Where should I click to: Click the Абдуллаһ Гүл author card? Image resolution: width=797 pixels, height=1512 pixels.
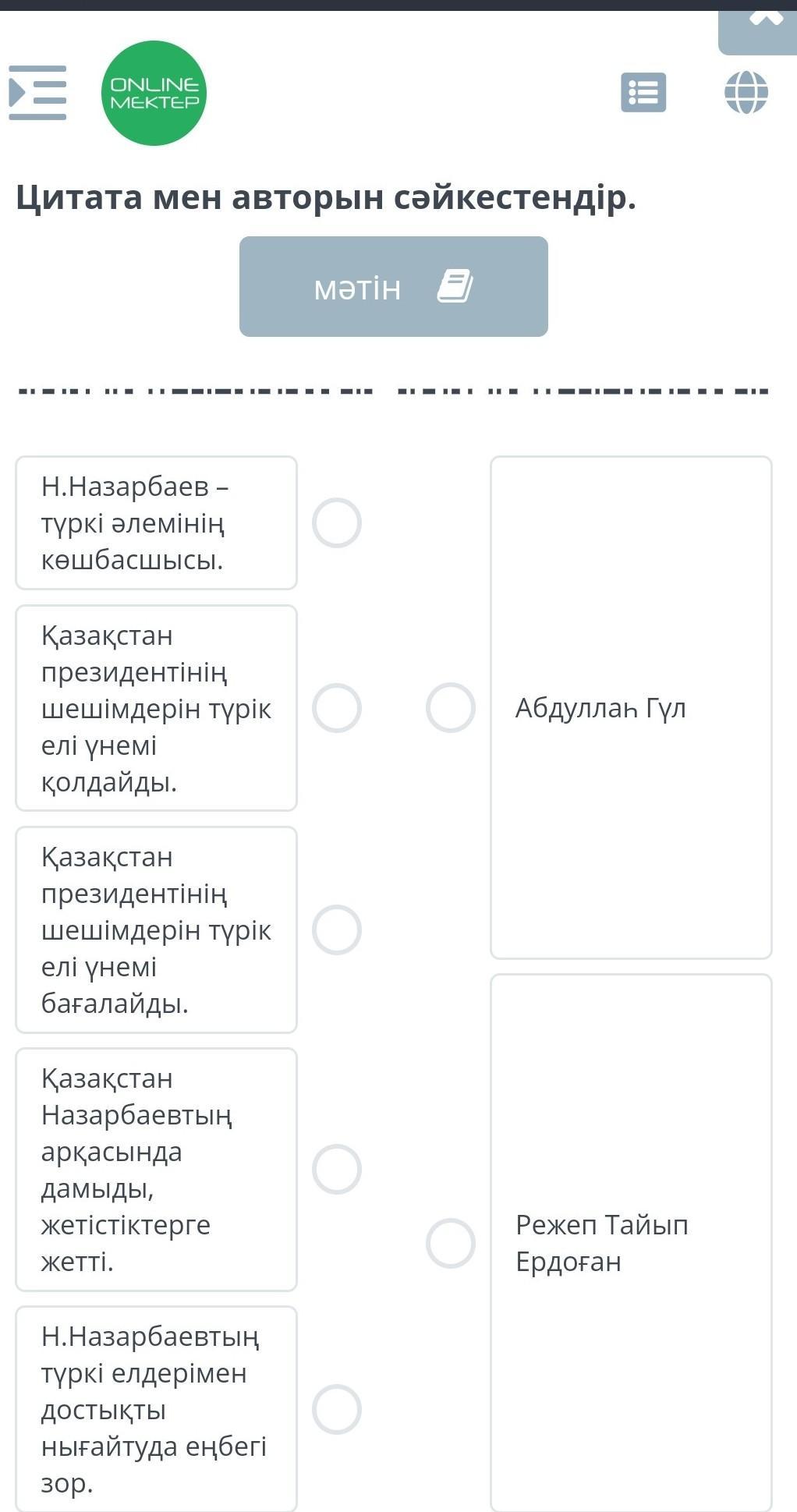[x=631, y=707]
